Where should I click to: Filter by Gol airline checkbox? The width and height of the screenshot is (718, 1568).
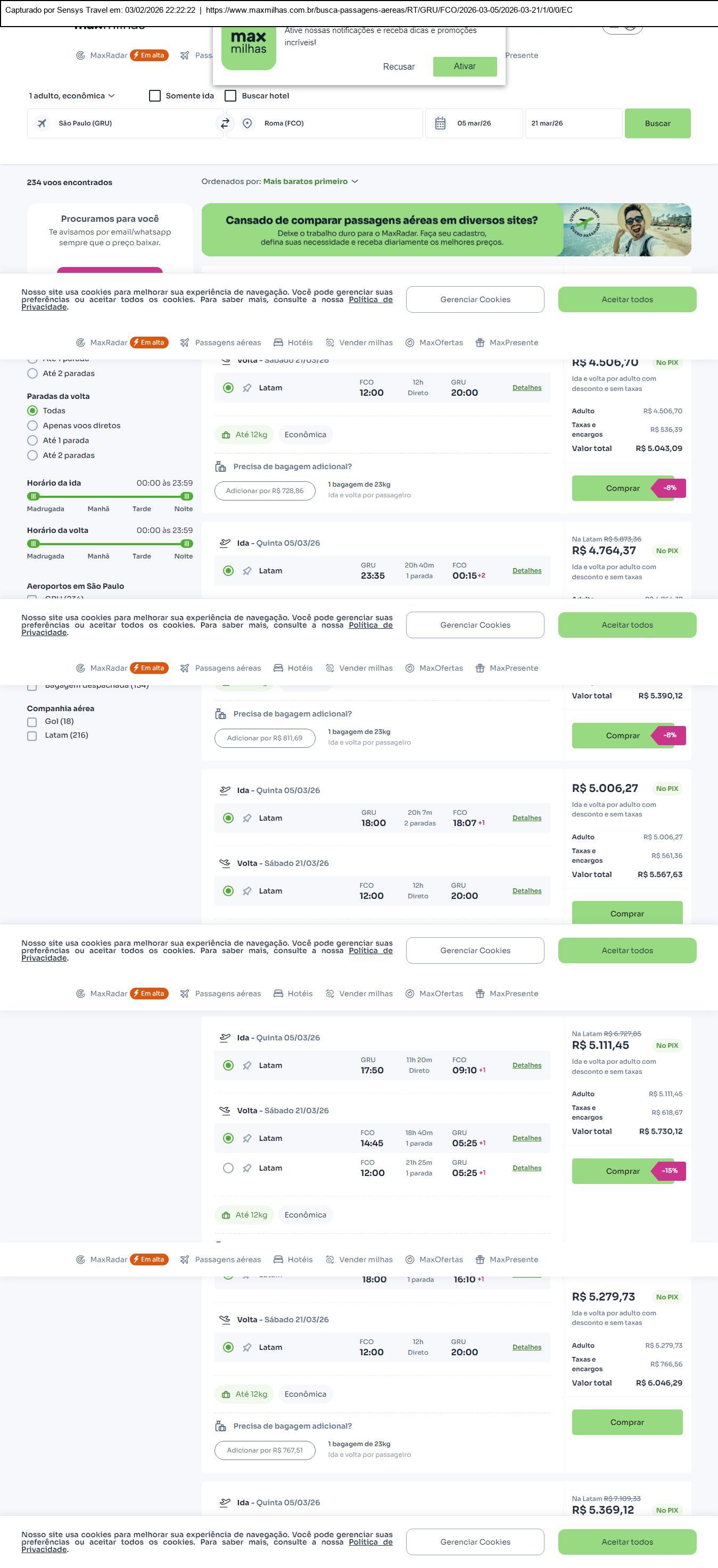tap(32, 722)
